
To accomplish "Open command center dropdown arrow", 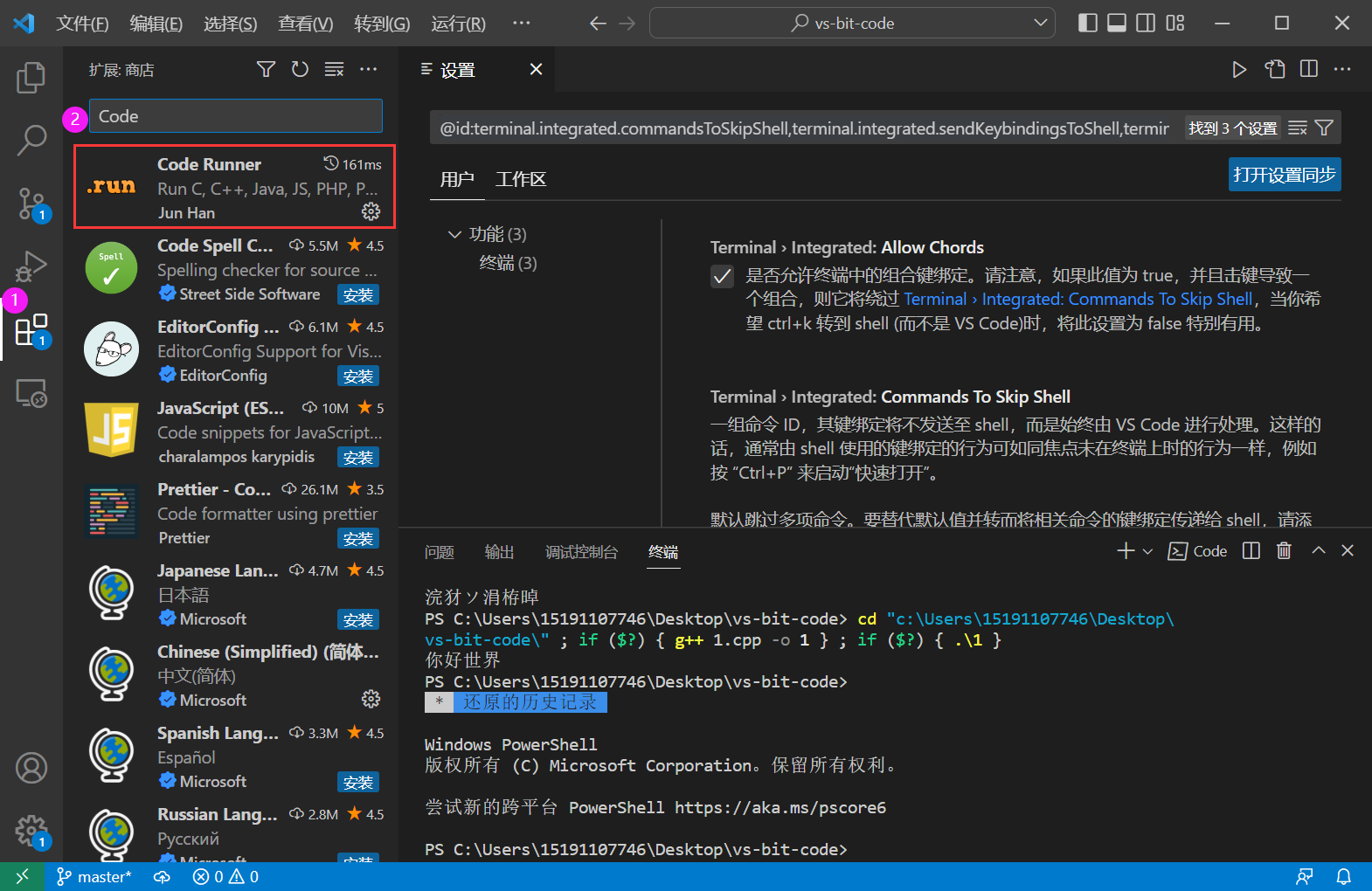I will click(x=1040, y=23).
